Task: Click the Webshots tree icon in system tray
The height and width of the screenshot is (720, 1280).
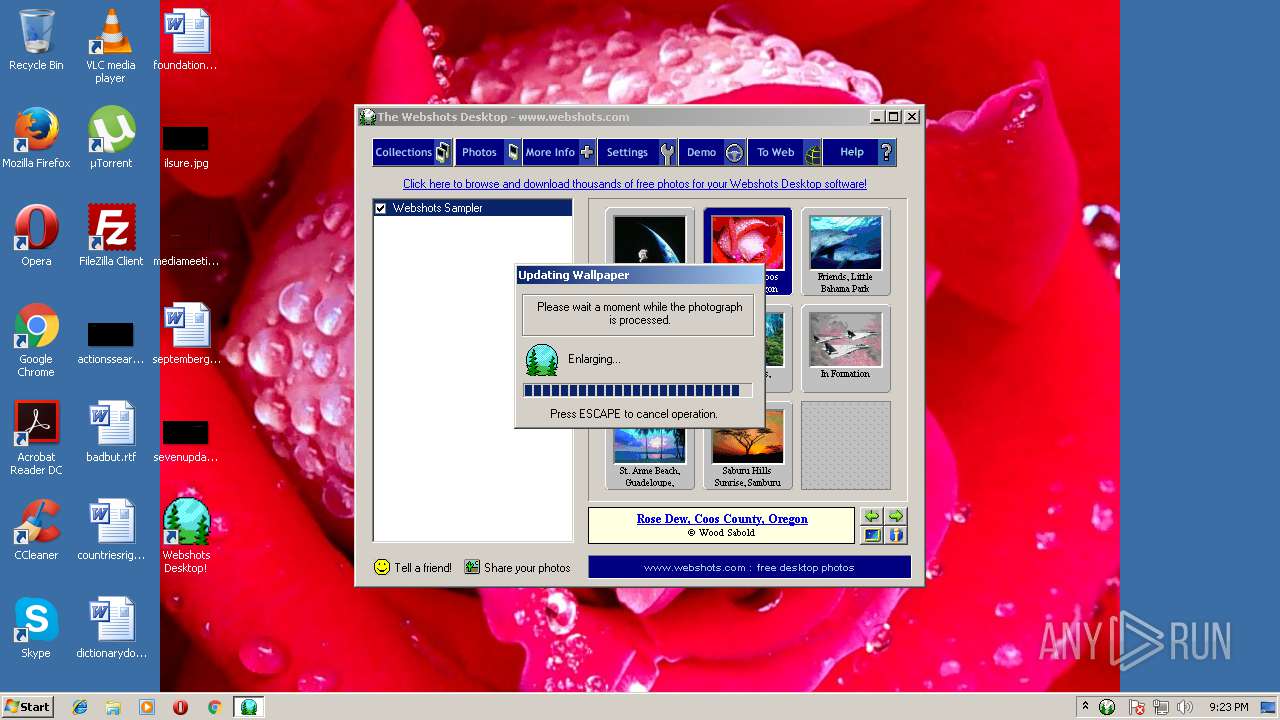Action: pos(1107,707)
